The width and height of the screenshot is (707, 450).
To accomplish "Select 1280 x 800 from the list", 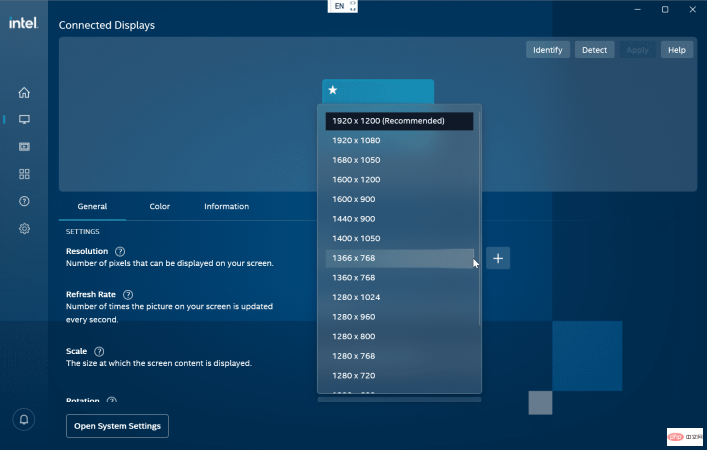I will (x=399, y=336).
